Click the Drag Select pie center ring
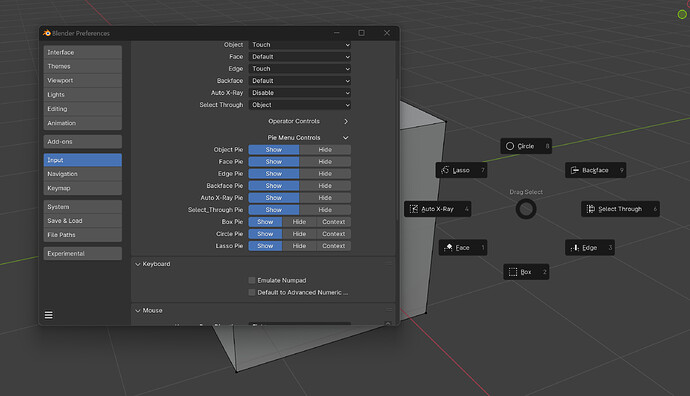690x396 pixels. click(x=526, y=209)
